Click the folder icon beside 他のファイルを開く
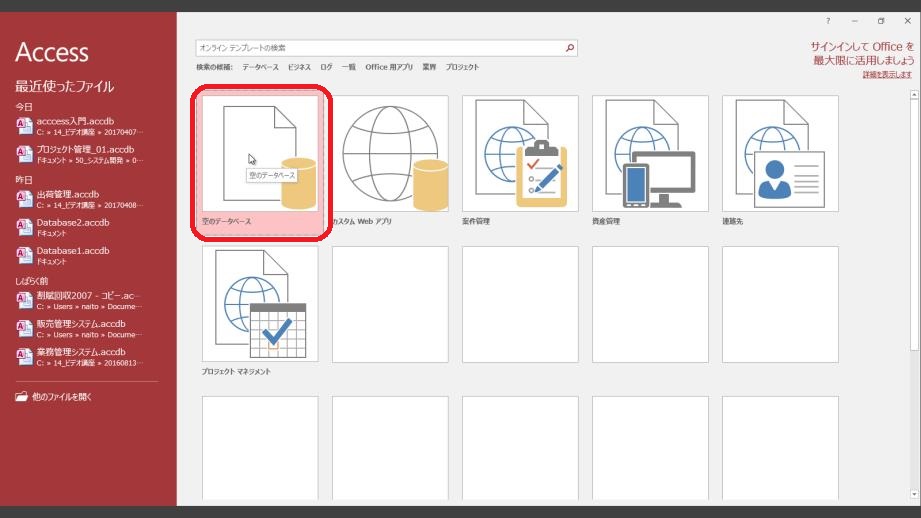This screenshot has width=921, height=518. 22,396
